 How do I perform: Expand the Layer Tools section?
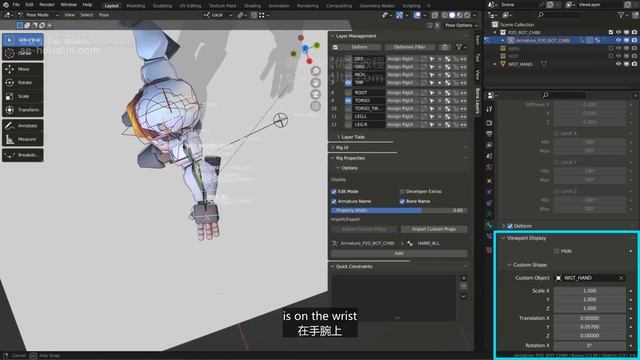coord(338,137)
